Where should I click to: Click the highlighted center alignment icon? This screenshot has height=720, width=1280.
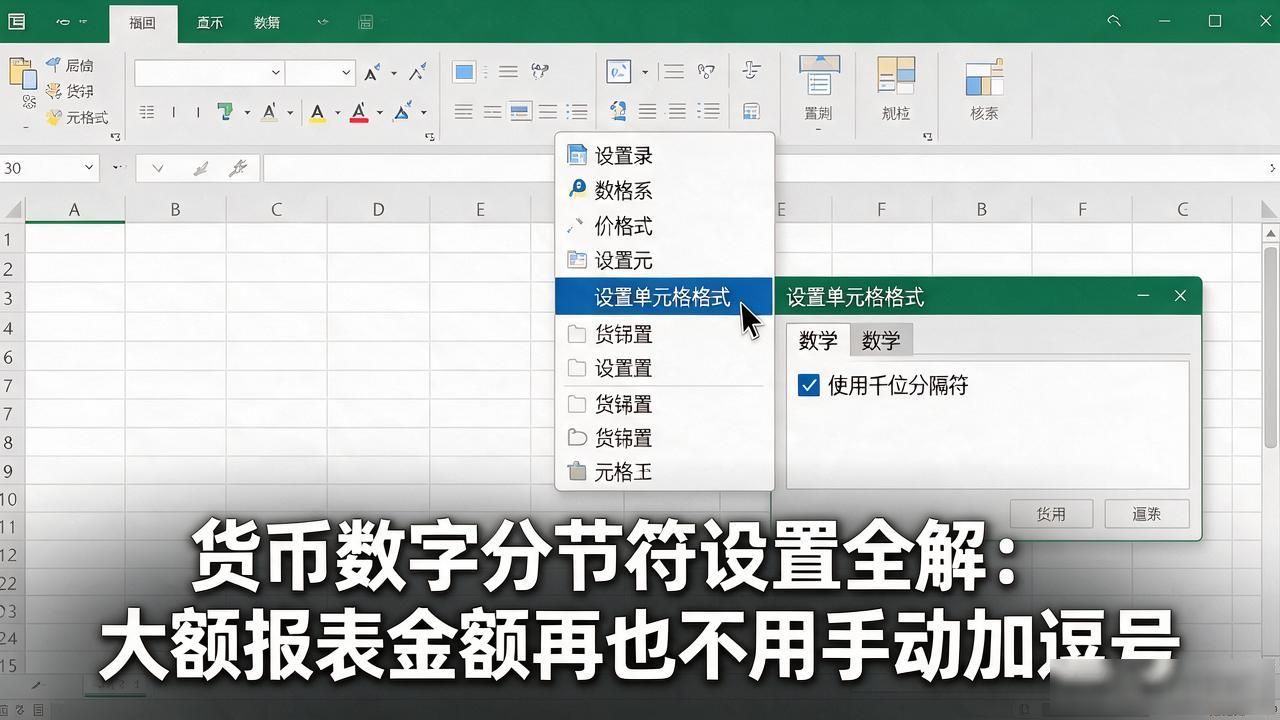tap(519, 112)
